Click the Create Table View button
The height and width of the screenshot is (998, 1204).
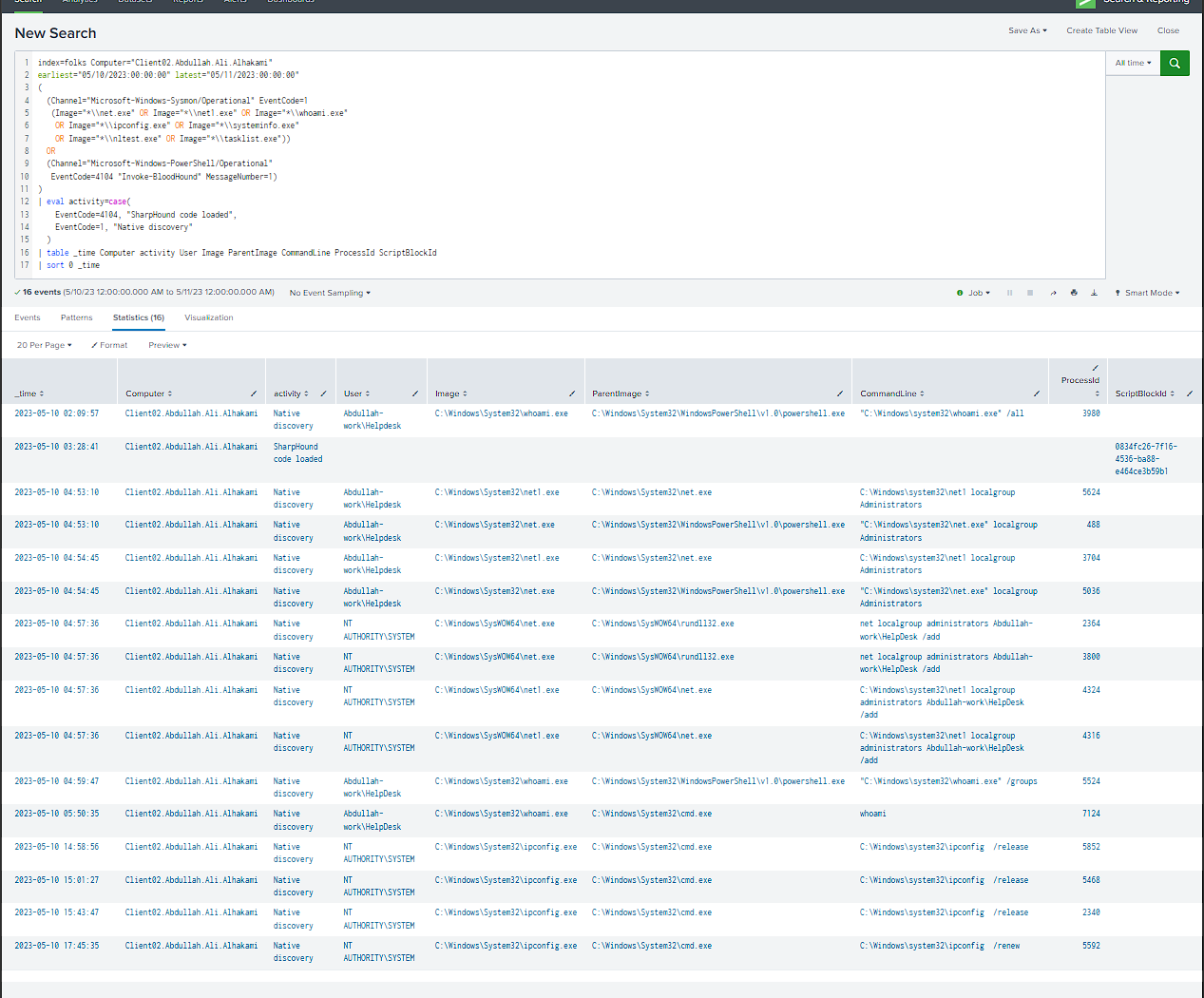click(1101, 30)
